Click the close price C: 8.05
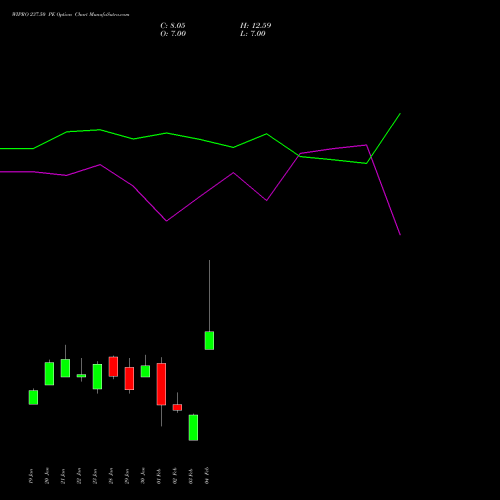This screenshot has width=500, height=500. pyautogui.click(x=173, y=25)
